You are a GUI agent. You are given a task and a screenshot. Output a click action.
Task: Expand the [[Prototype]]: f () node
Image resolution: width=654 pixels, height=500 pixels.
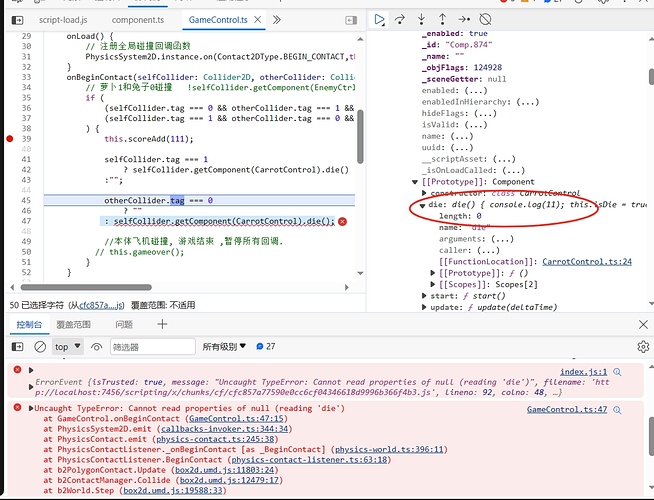click(x=433, y=273)
